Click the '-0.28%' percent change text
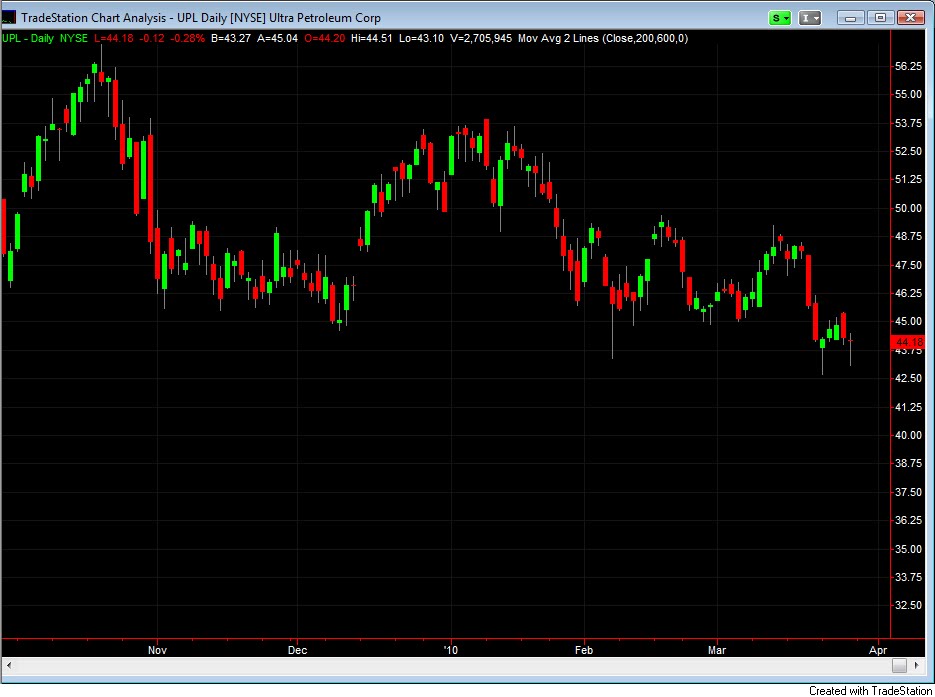935x697 pixels. coord(187,39)
